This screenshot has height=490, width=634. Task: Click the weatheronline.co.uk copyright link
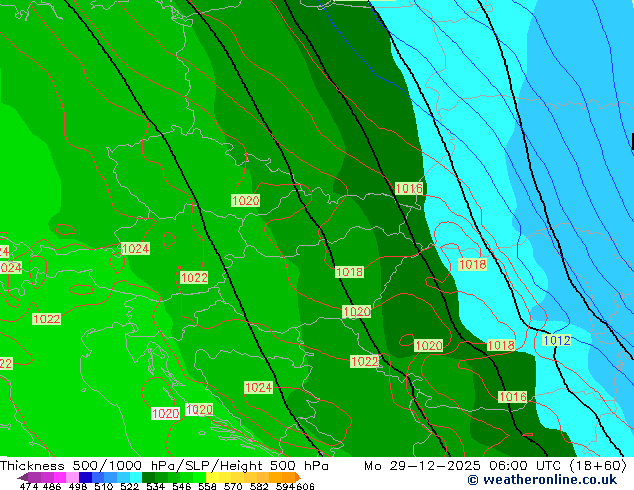pos(542,480)
